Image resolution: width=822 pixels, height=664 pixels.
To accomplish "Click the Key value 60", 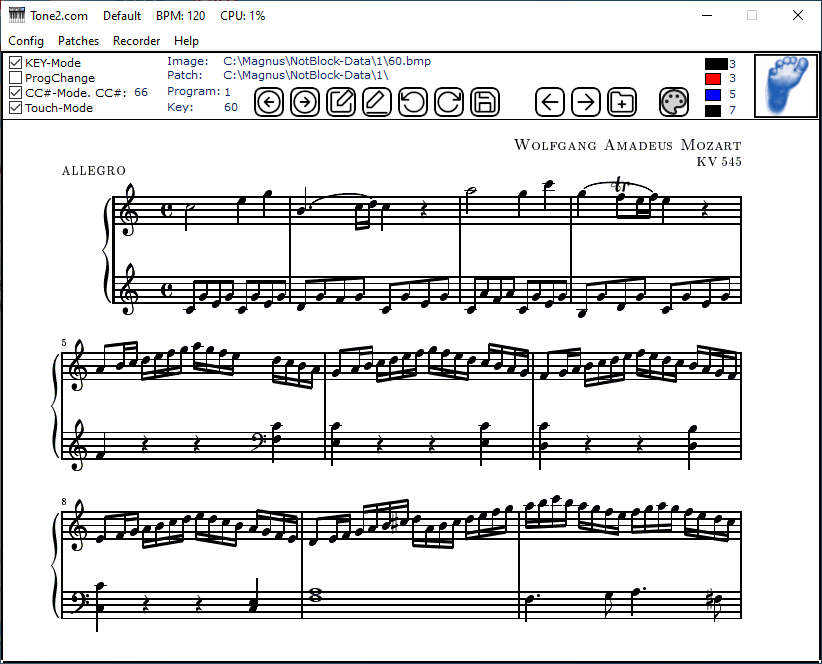I will [x=231, y=107].
